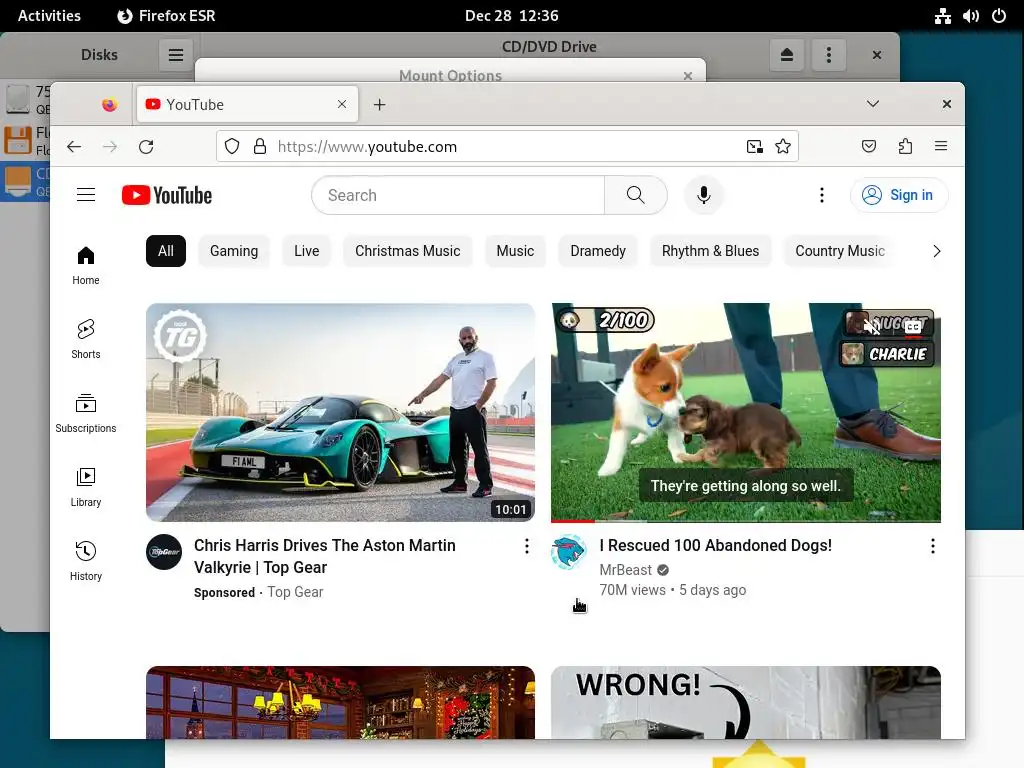Image resolution: width=1024 pixels, height=768 pixels.
Task: Open YouTube hamburger guide menu
Action: pyautogui.click(x=86, y=195)
